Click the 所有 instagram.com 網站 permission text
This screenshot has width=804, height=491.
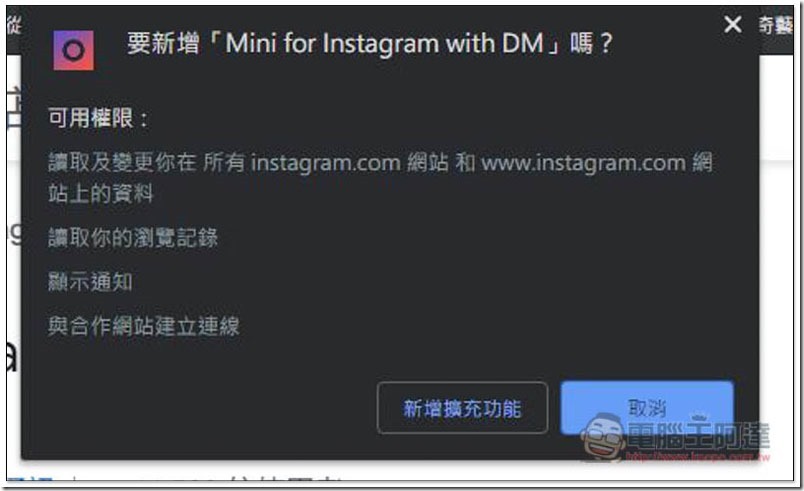coord(325,163)
